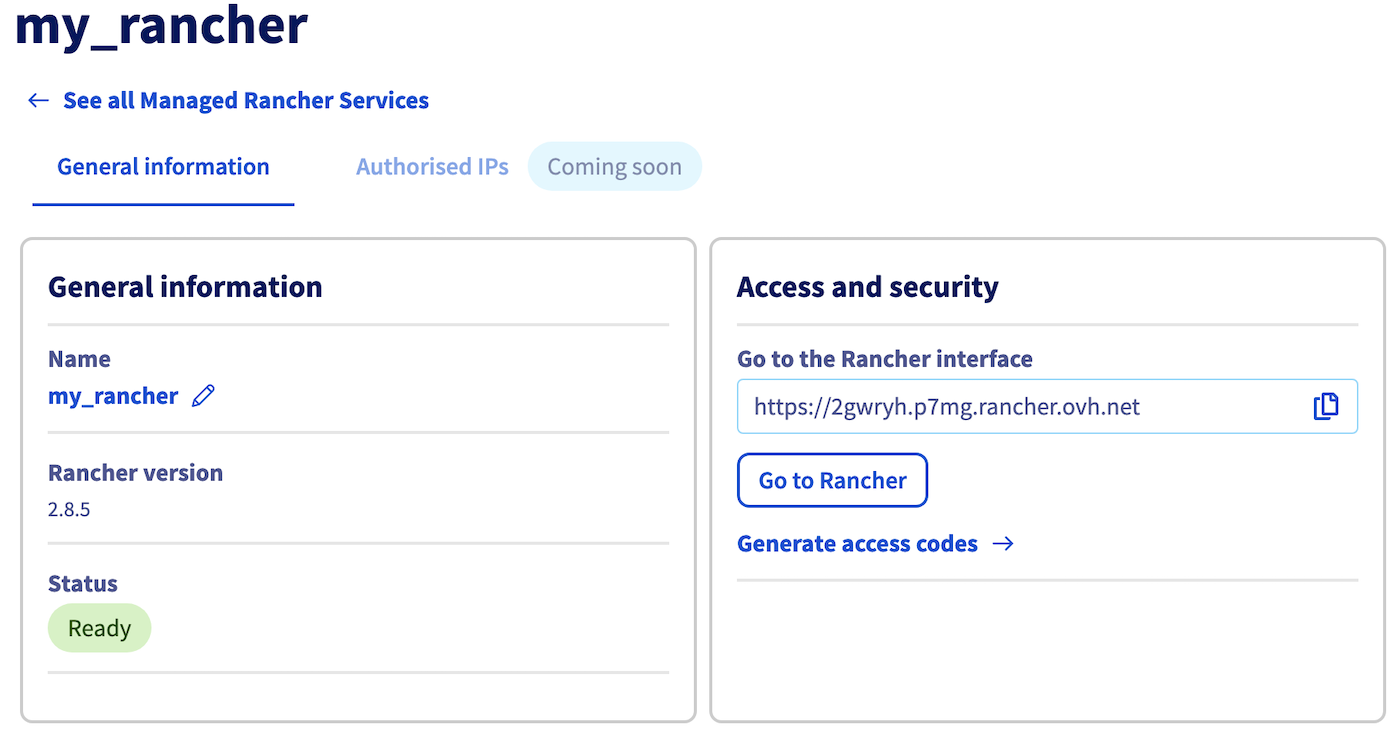1400x731 pixels.
Task: Click the back arrow icon
Action: coord(39,100)
